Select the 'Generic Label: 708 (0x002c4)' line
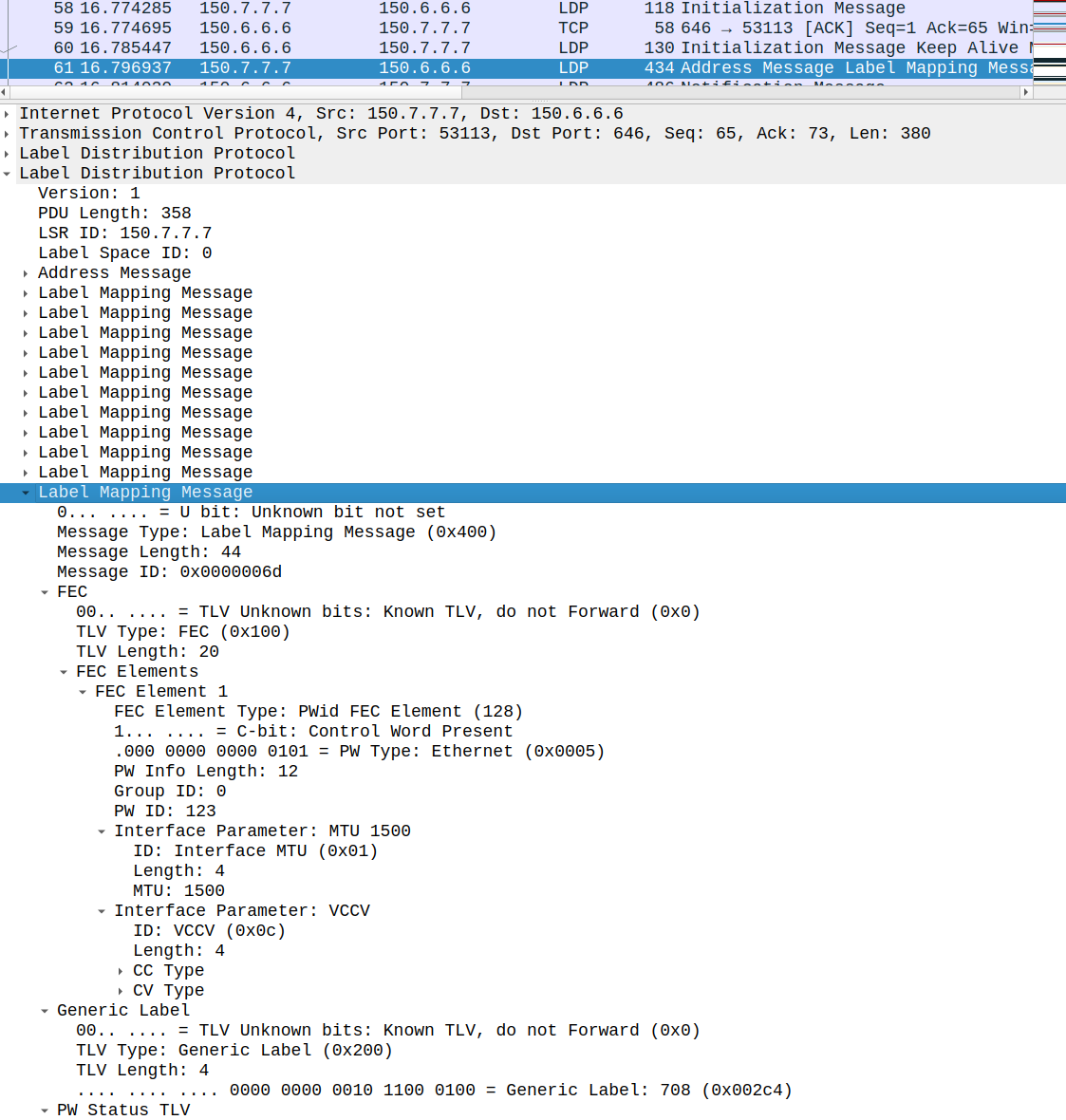 point(435,1092)
